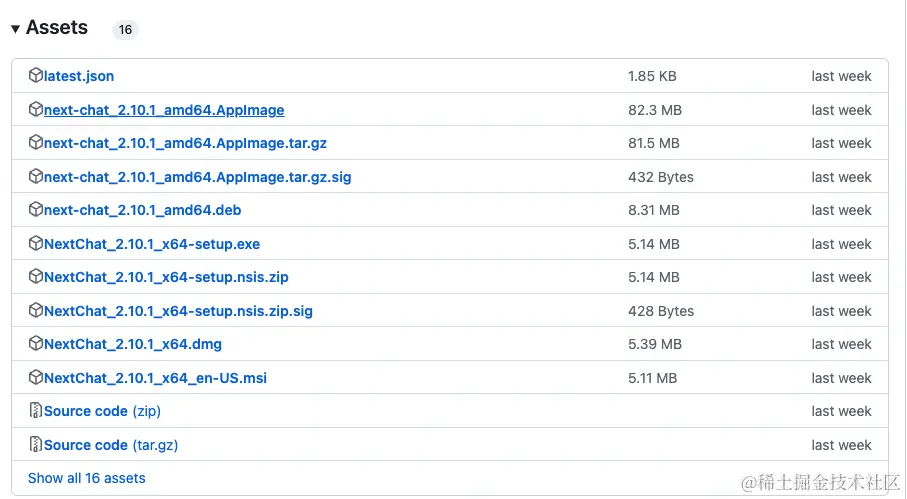Click file icon beside Source code (tar.gz)
Viewport: 907px width, 499px height.
point(36,445)
